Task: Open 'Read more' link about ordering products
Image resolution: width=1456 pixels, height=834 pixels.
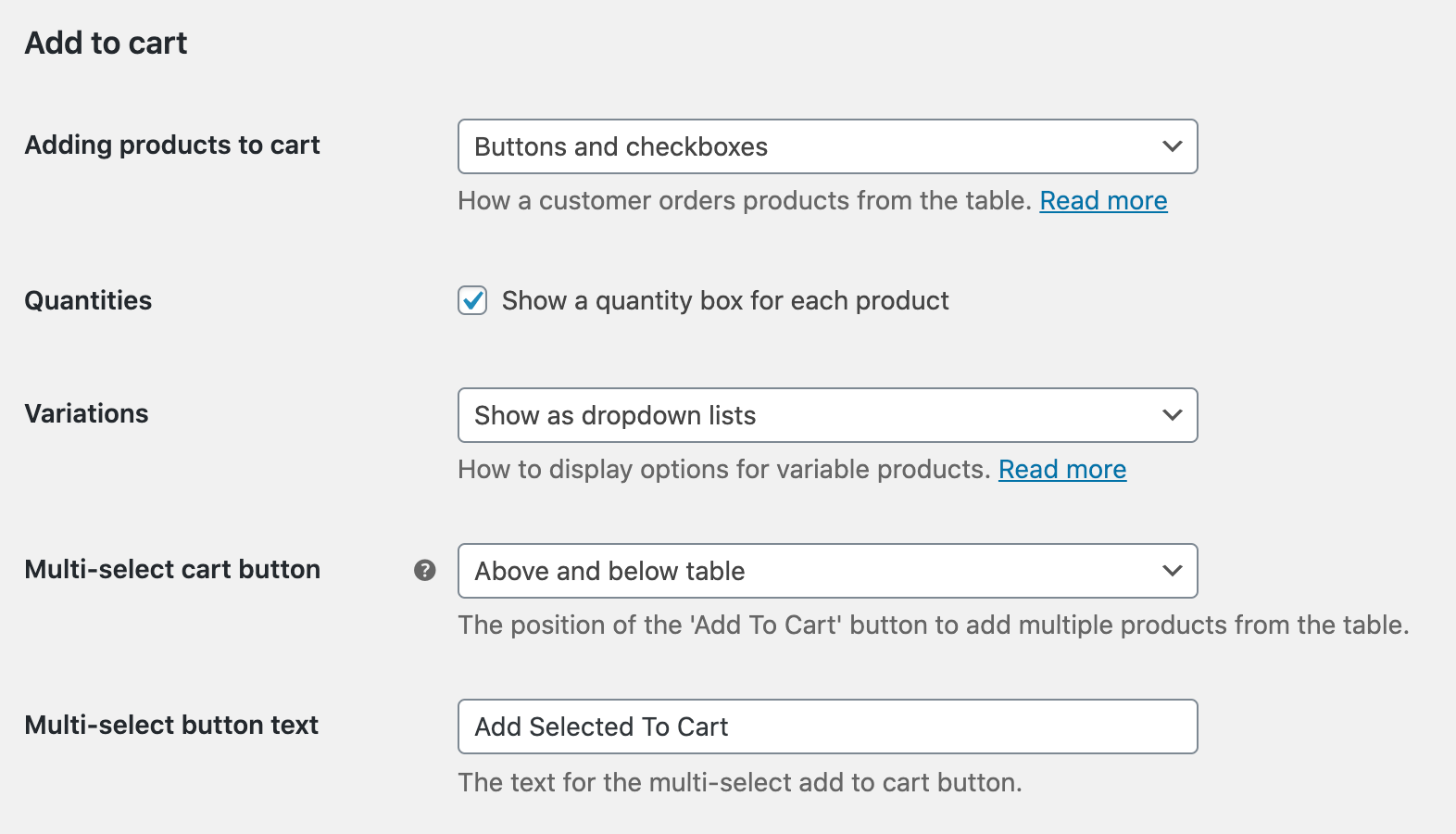Action: pyautogui.click(x=1103, y=201)
